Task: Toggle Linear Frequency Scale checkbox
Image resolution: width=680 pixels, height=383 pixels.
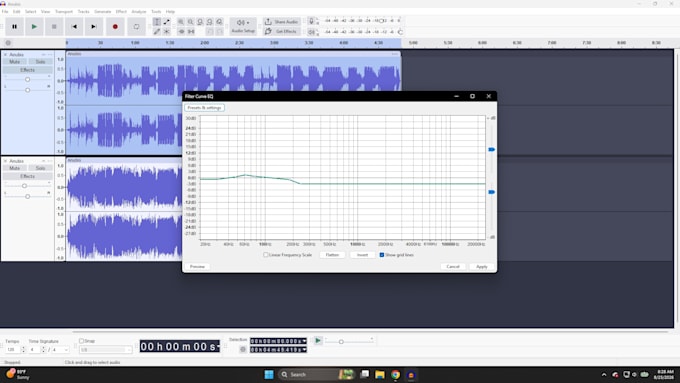Action: coord(265,255)
